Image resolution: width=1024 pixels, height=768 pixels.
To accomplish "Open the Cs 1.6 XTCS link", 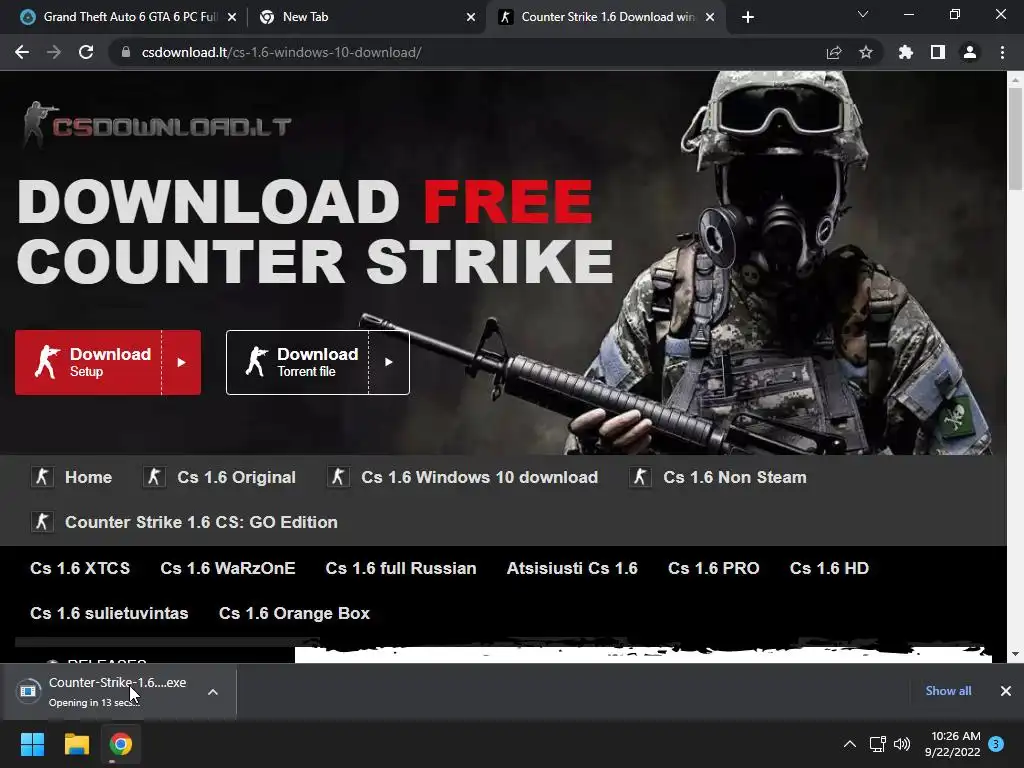I will pos(80,568).
